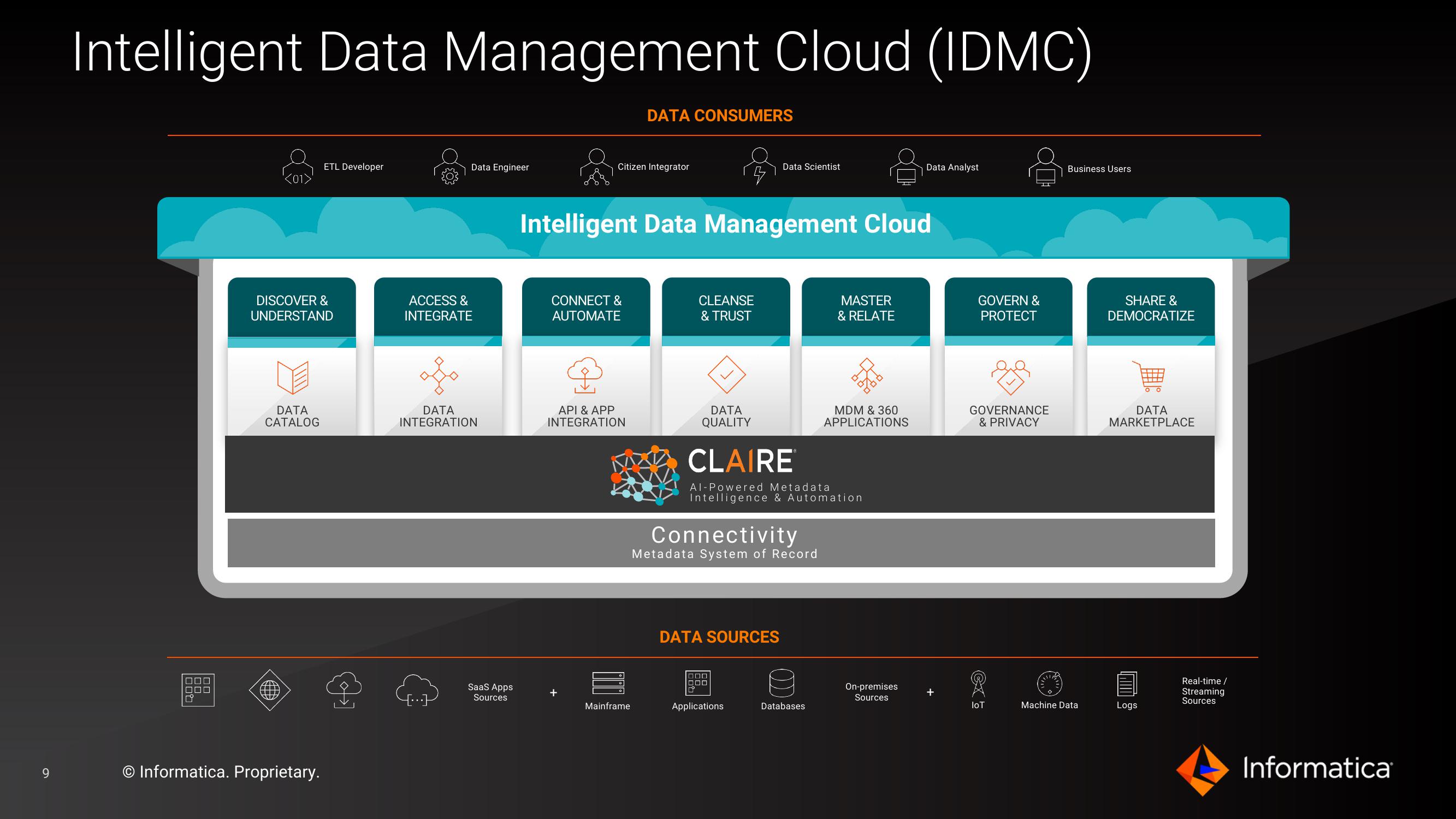1456x819 pixels.
Task: Select the Access & Integrate header tab
Action: [438, 308]
